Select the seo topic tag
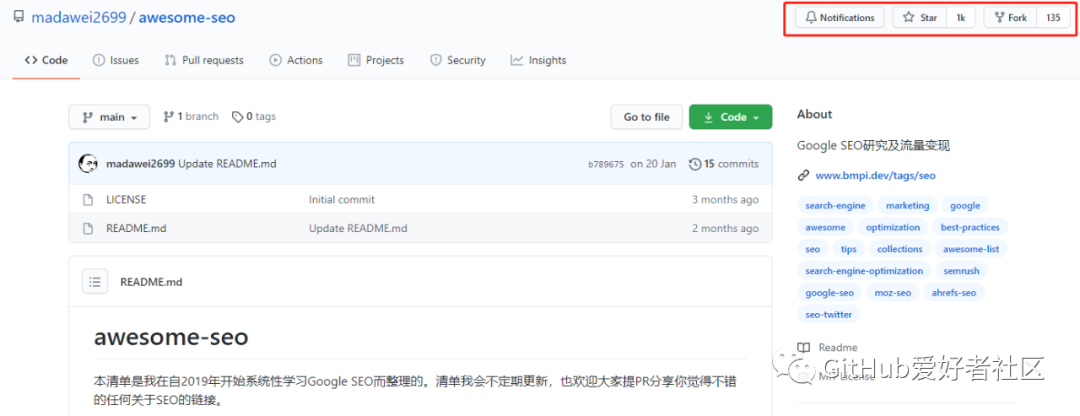 pyautogui.click(x=813, y=249)
